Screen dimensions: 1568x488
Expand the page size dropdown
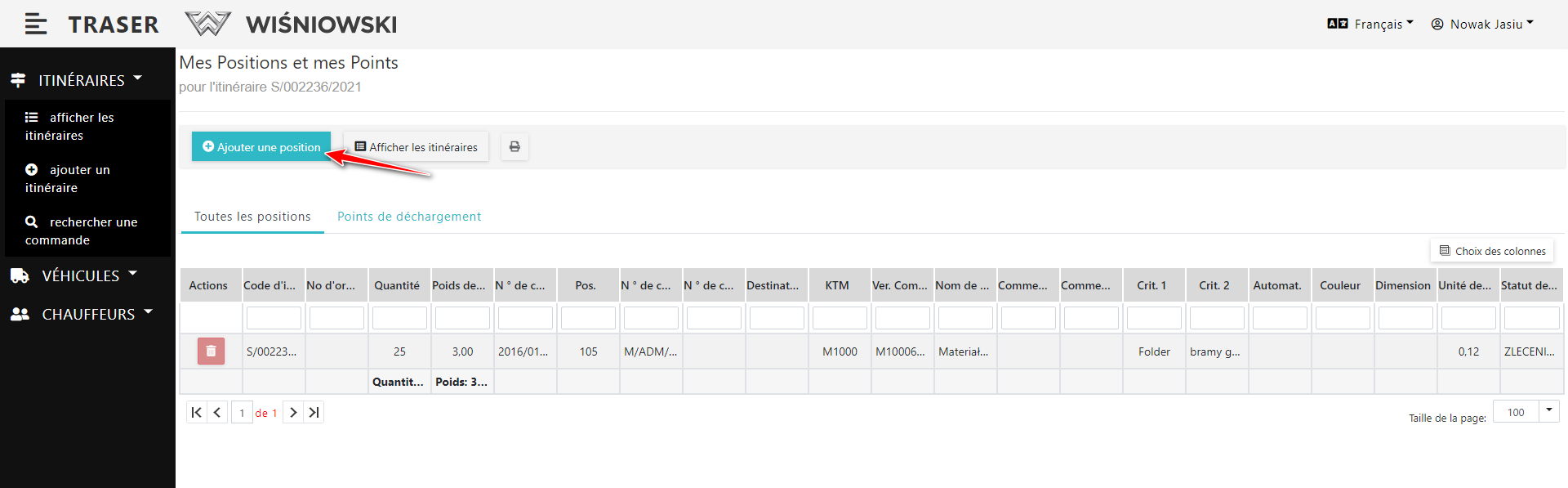click(1548, 411)
